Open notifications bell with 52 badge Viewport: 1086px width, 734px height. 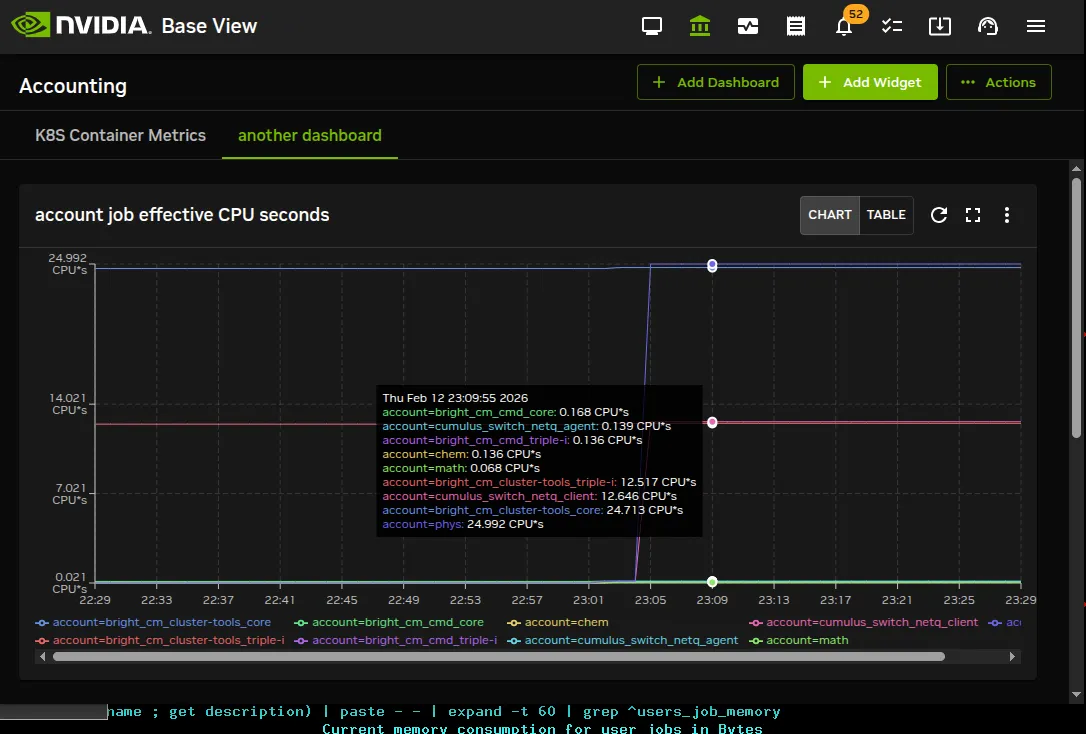tap(846, 24)
